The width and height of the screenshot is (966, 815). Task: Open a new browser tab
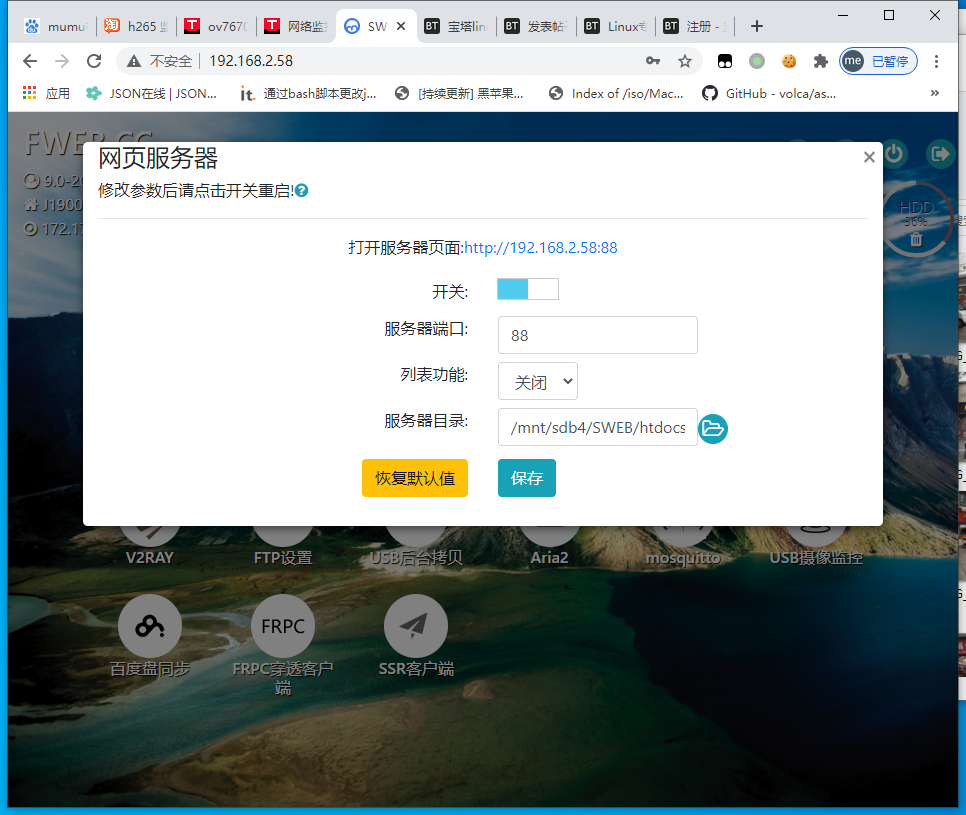click(757, 26)
